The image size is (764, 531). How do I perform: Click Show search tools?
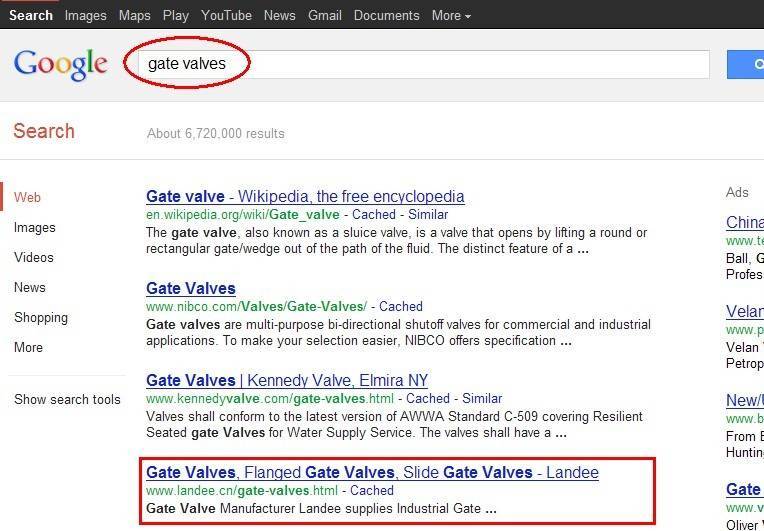[67, 399]
